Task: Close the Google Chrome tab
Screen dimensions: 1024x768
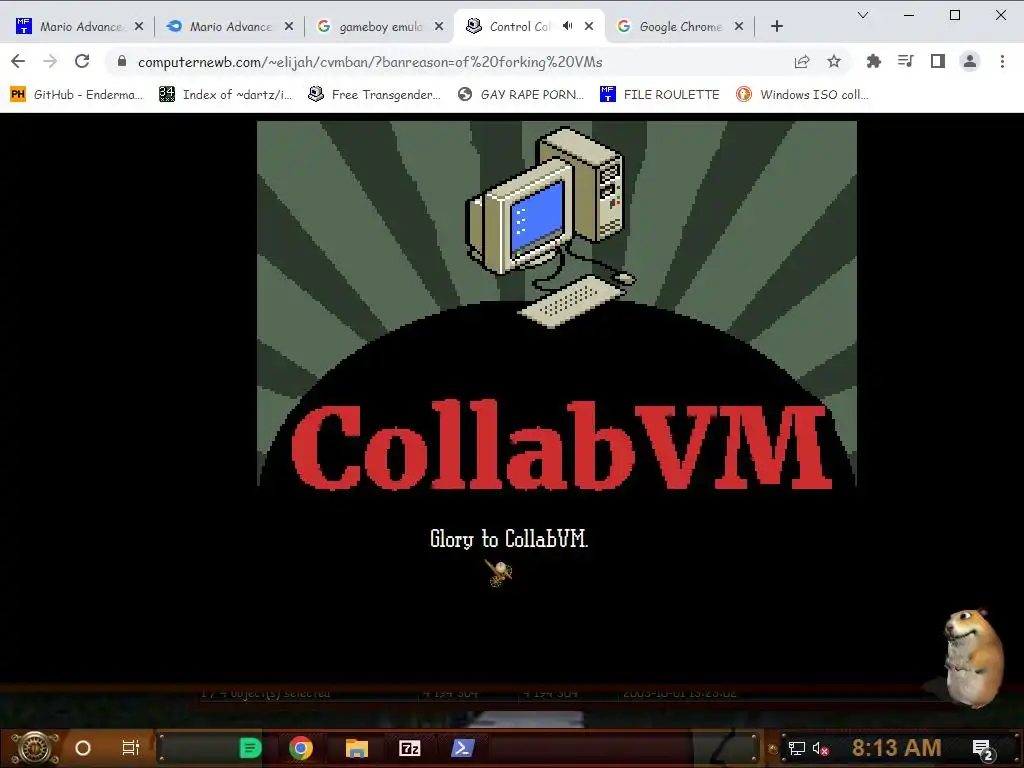Action: click(x=739, y=26)
